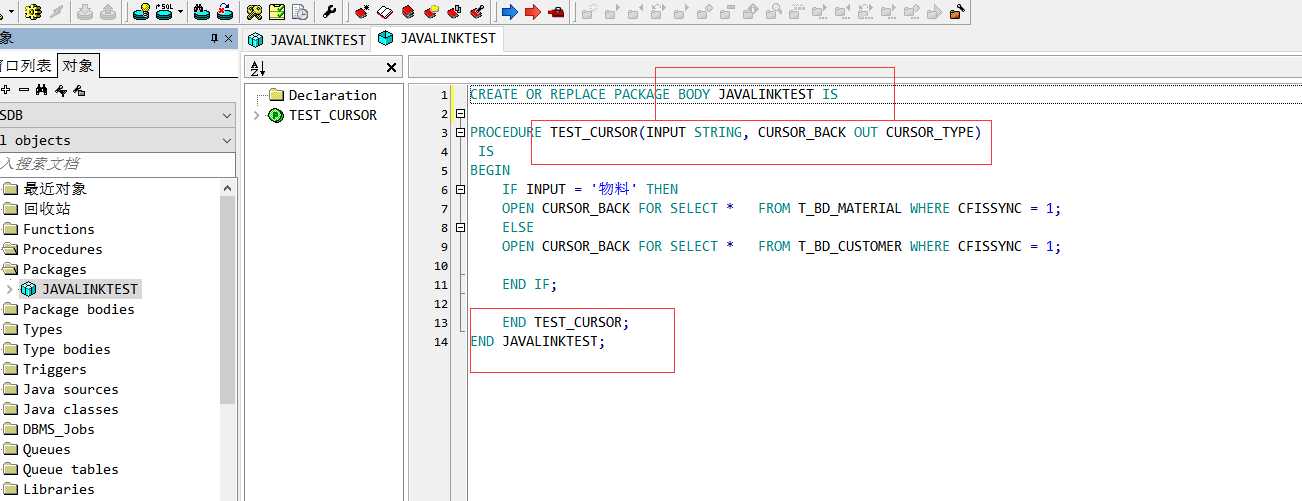The width and height of the screenshot is (1302, 501).
Task: Open the arrow beside the PSQL icon
Action: [x=181, y=12]
